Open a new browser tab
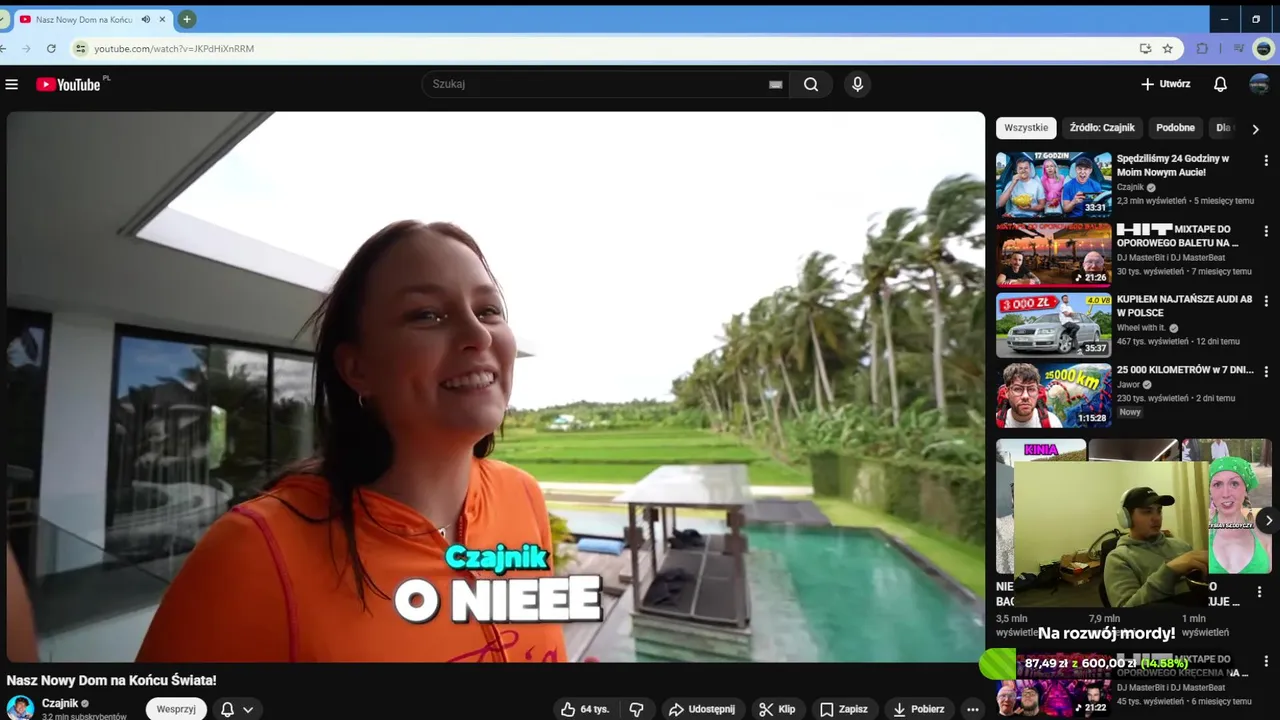The image size is (1280, 720). [186, 19]
